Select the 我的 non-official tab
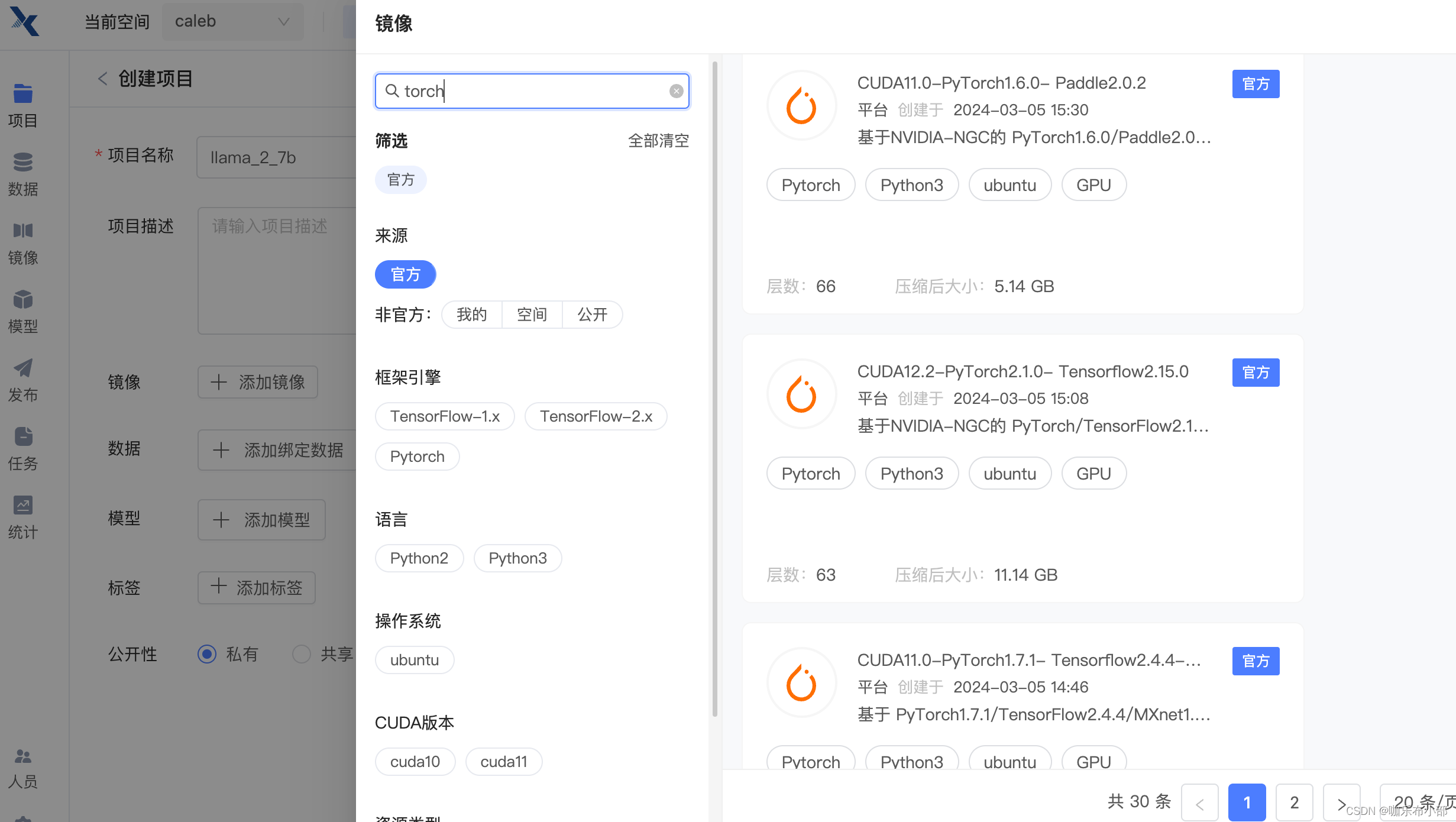The width and height of the screenshot is (1456, 822). click(471, 315)
